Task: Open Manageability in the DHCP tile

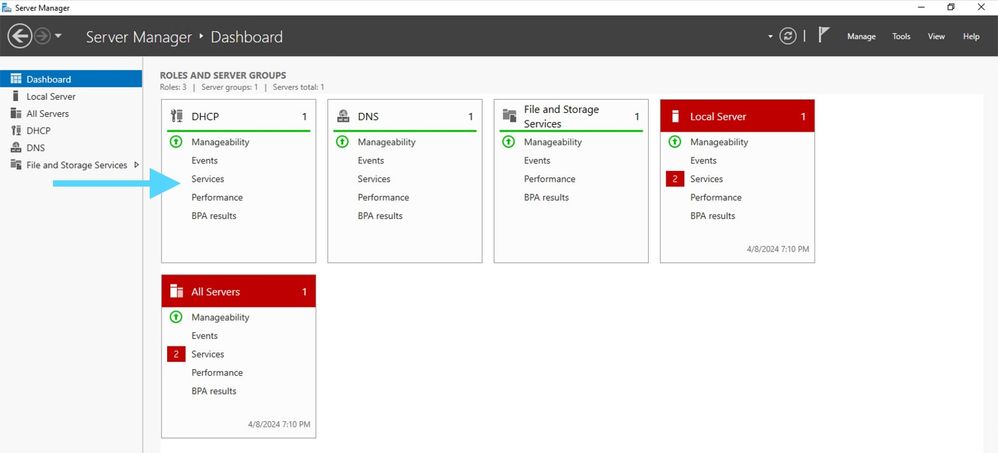Action: click(220, 142)
